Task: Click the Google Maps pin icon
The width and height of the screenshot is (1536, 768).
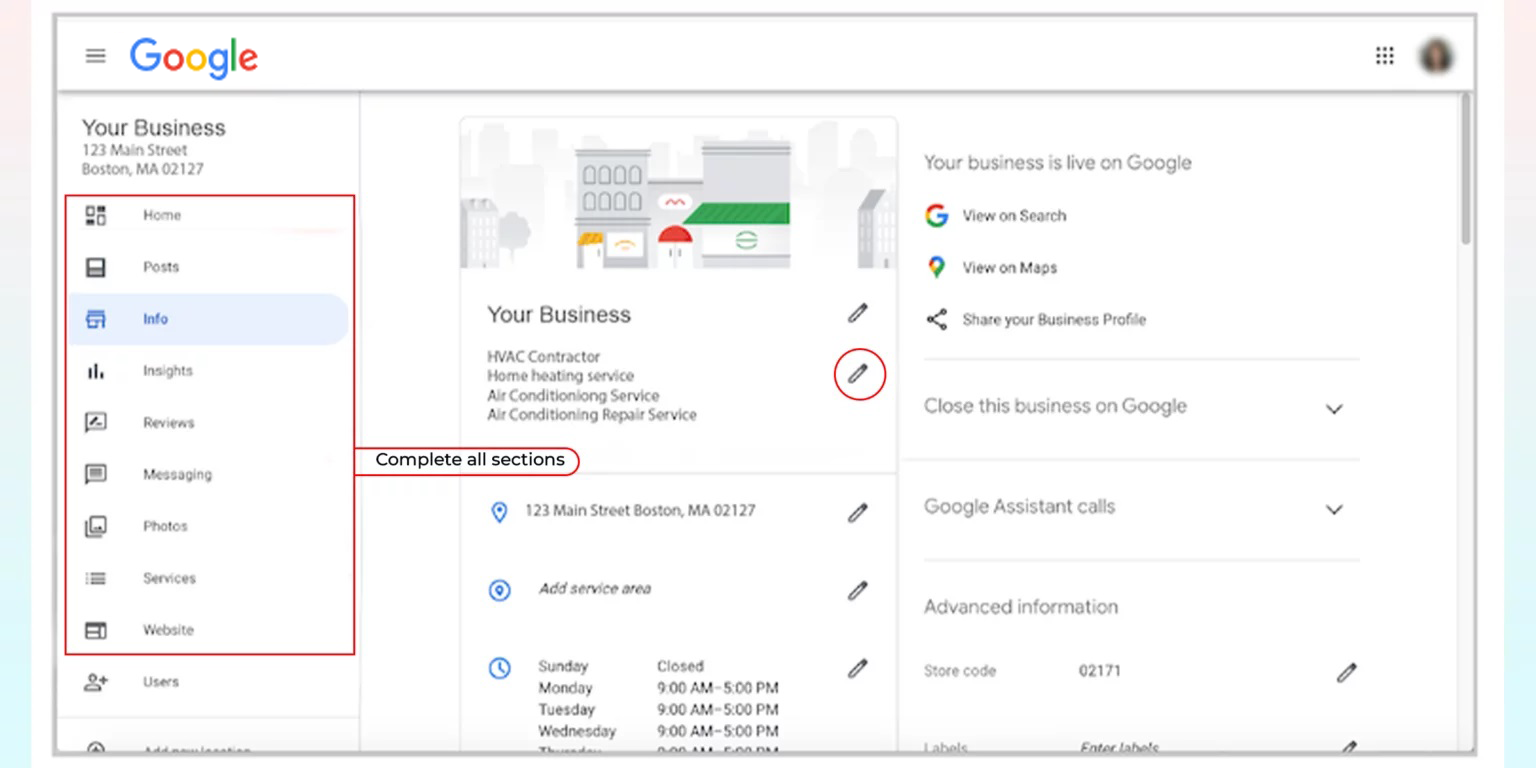Action: pos(936,267)
